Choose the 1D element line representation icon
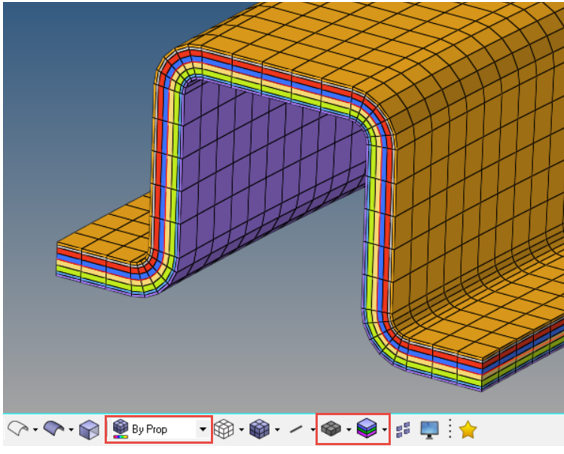This screenshot has width=564, height=454. pyautogui.click(x=296, y=429)
